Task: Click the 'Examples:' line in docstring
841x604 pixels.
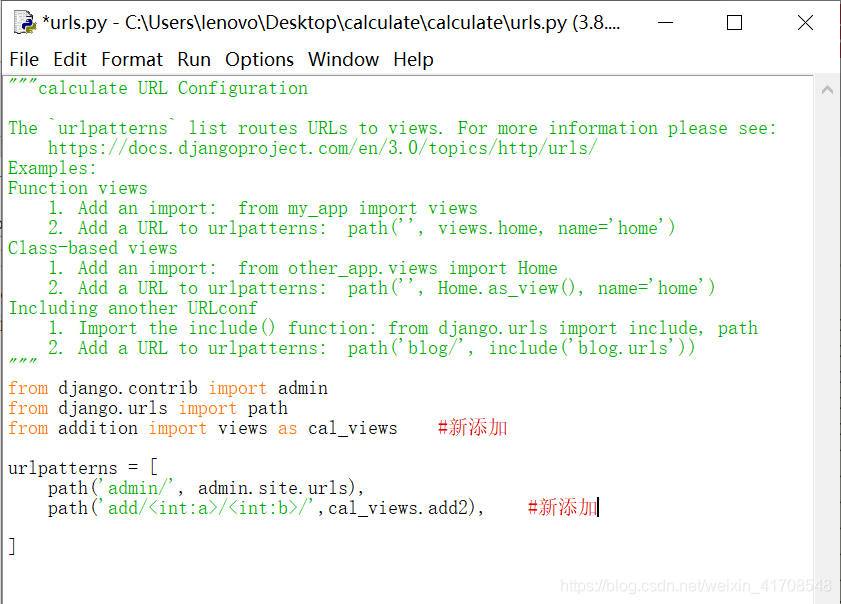Action: 52,168
